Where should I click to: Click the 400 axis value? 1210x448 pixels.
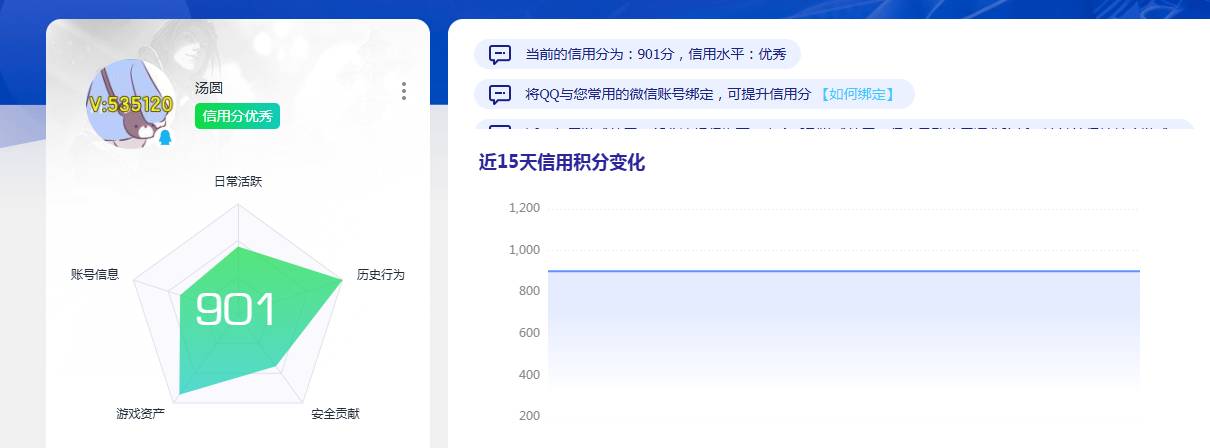click(x=530, y=374)
